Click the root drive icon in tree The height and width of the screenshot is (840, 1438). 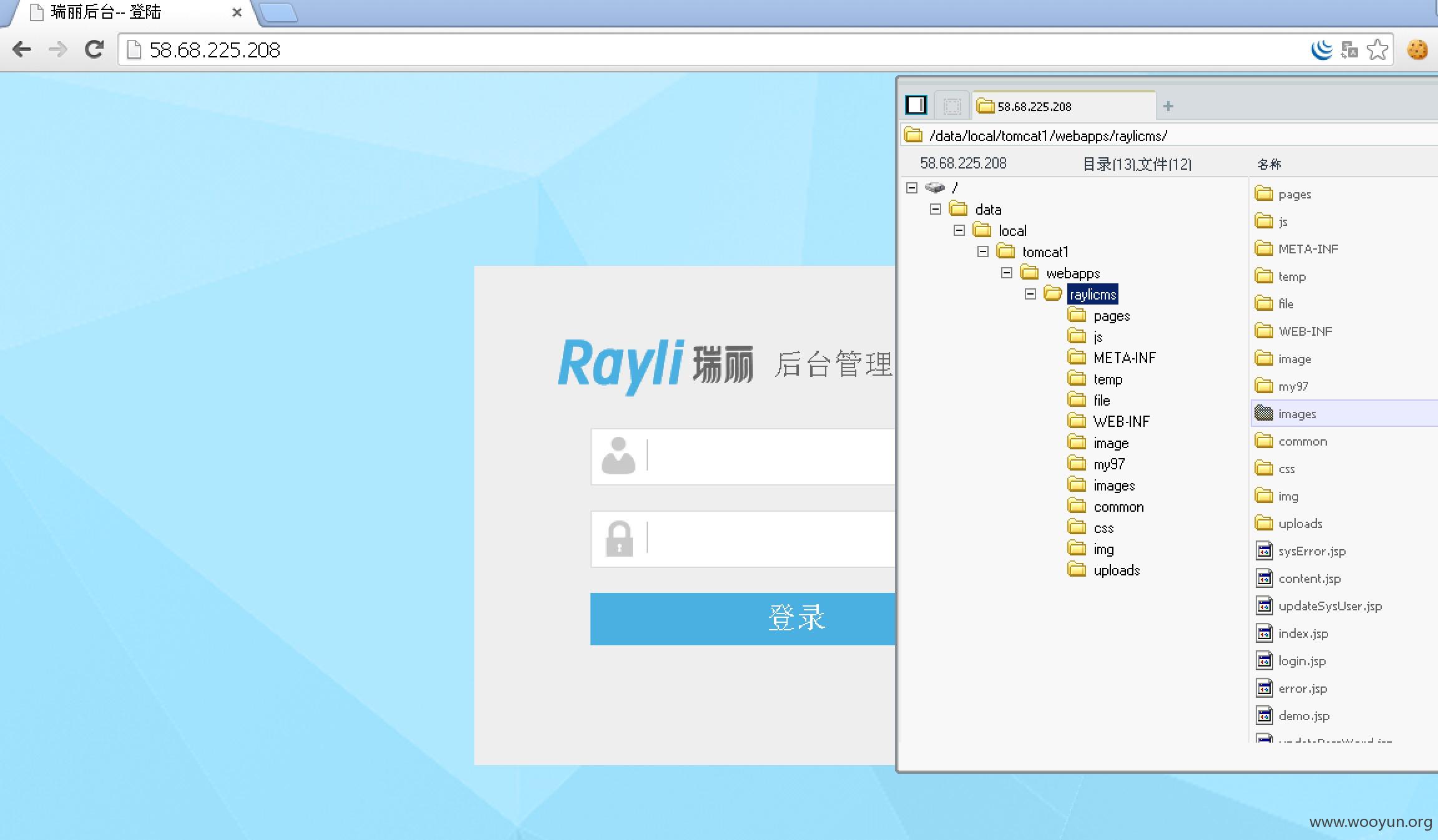935,187
